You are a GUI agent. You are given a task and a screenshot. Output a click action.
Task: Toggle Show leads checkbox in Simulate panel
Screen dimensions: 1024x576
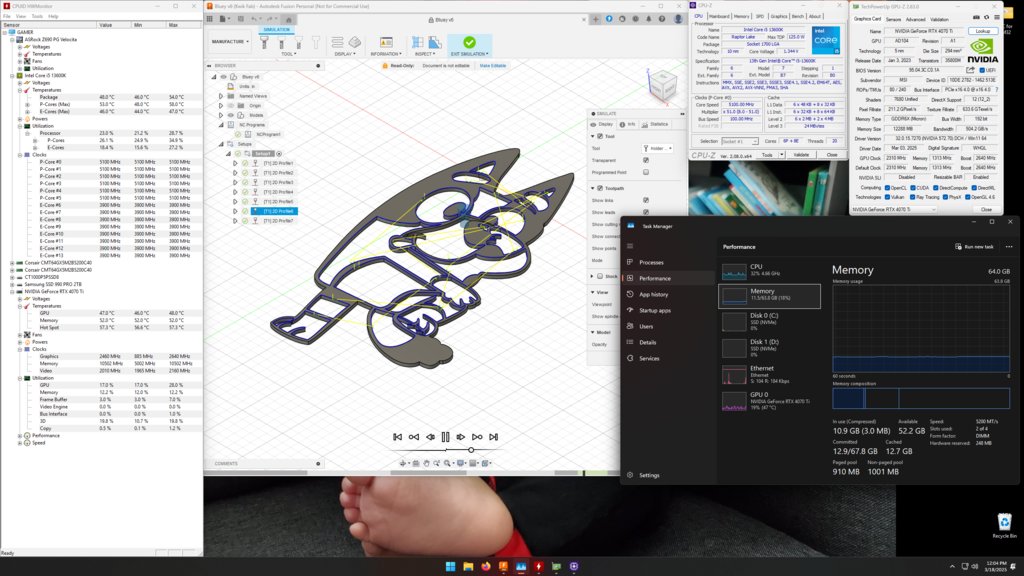tap(646, 212)
